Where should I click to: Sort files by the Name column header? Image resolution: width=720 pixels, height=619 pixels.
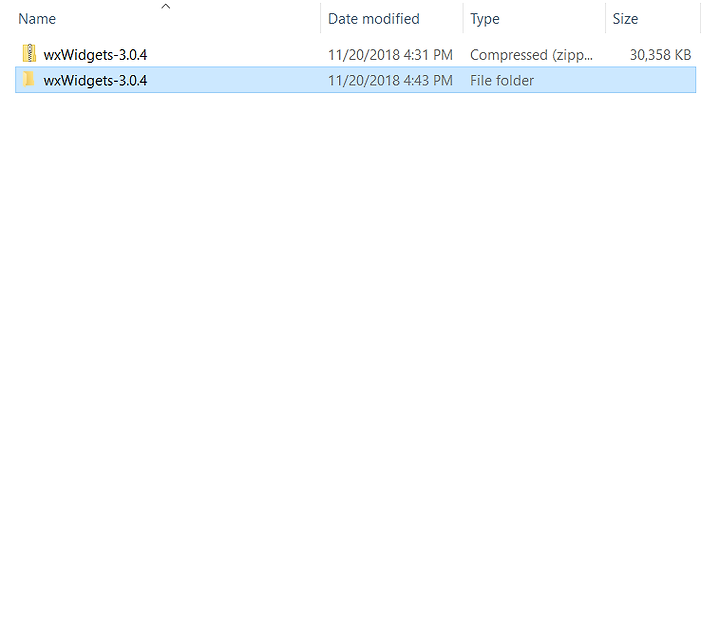[x=37, y=19]
